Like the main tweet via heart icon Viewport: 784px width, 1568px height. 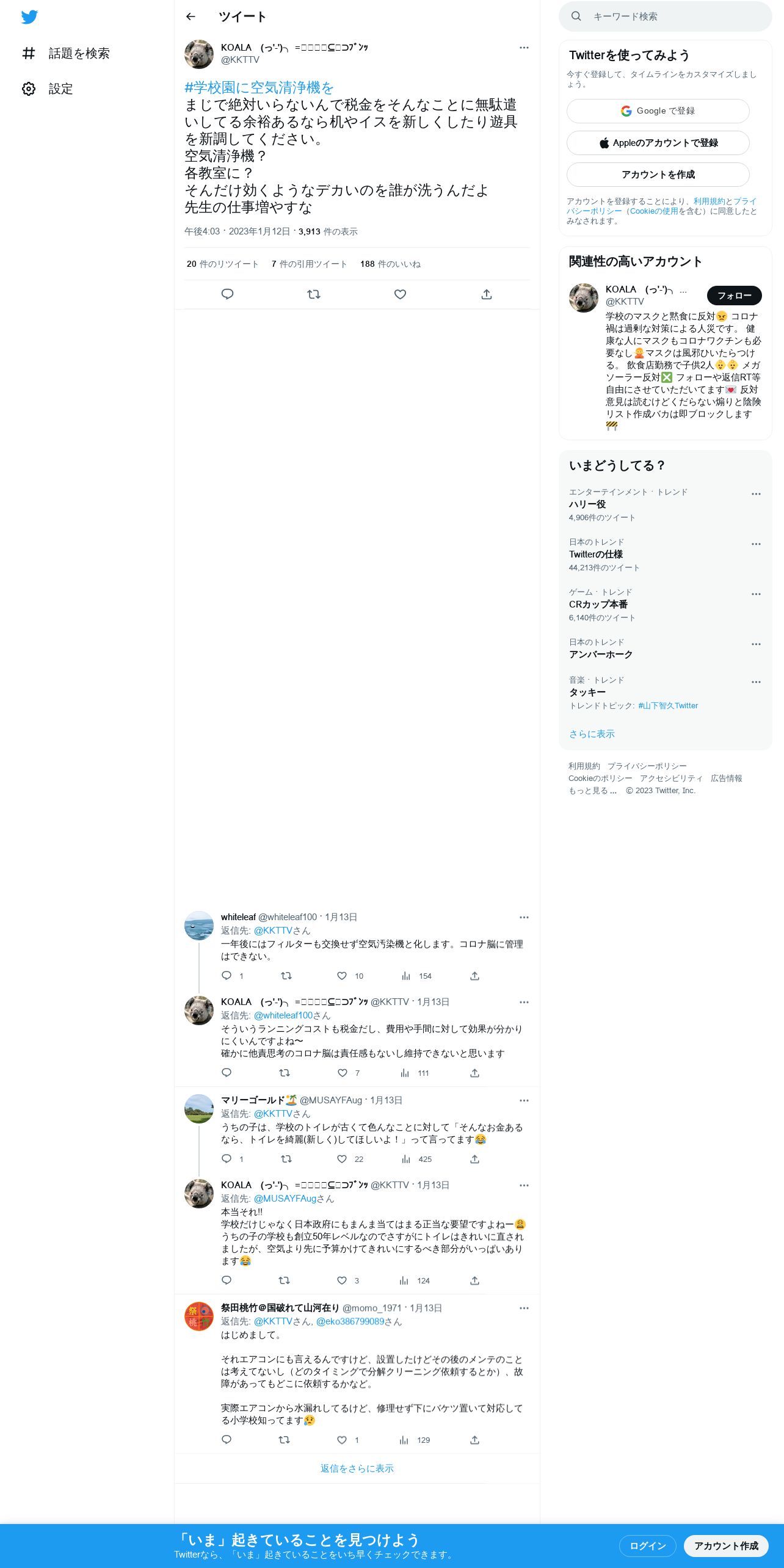click(x=400, y=294)
